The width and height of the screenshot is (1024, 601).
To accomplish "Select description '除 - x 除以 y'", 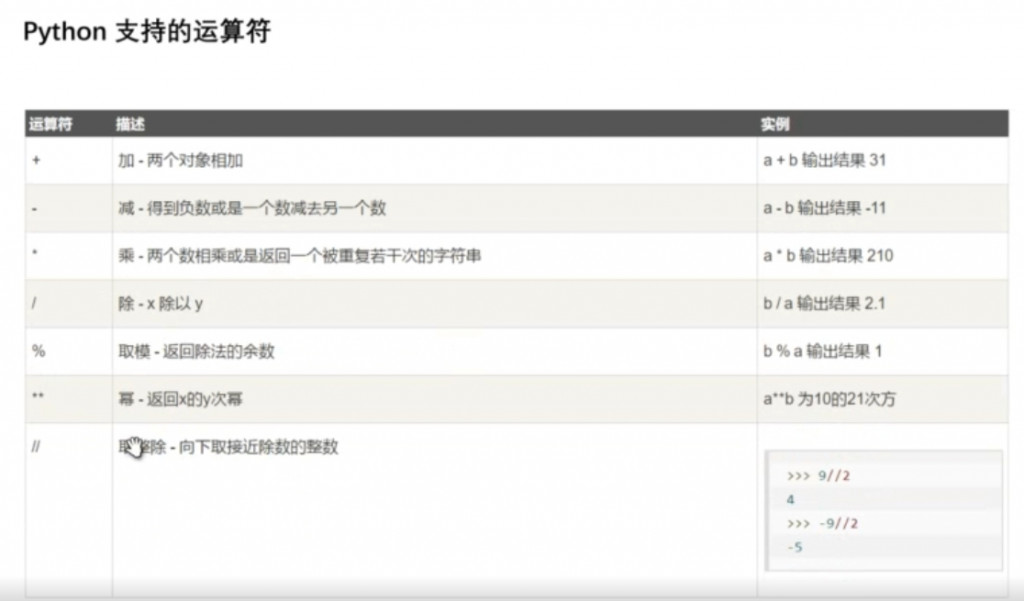I will (161, 304).
